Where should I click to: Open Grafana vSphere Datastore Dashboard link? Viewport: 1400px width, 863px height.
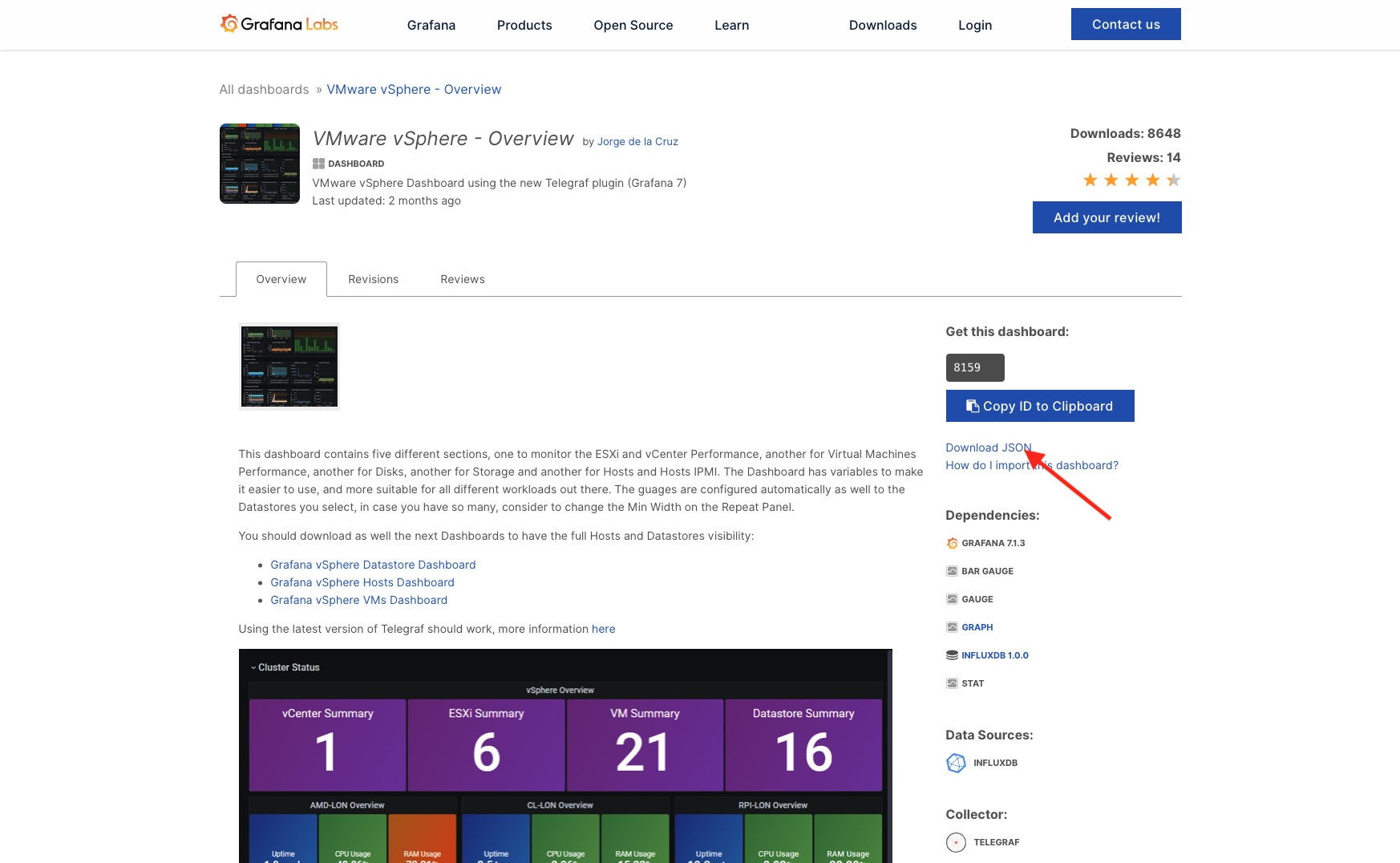(x=373, y=565)
